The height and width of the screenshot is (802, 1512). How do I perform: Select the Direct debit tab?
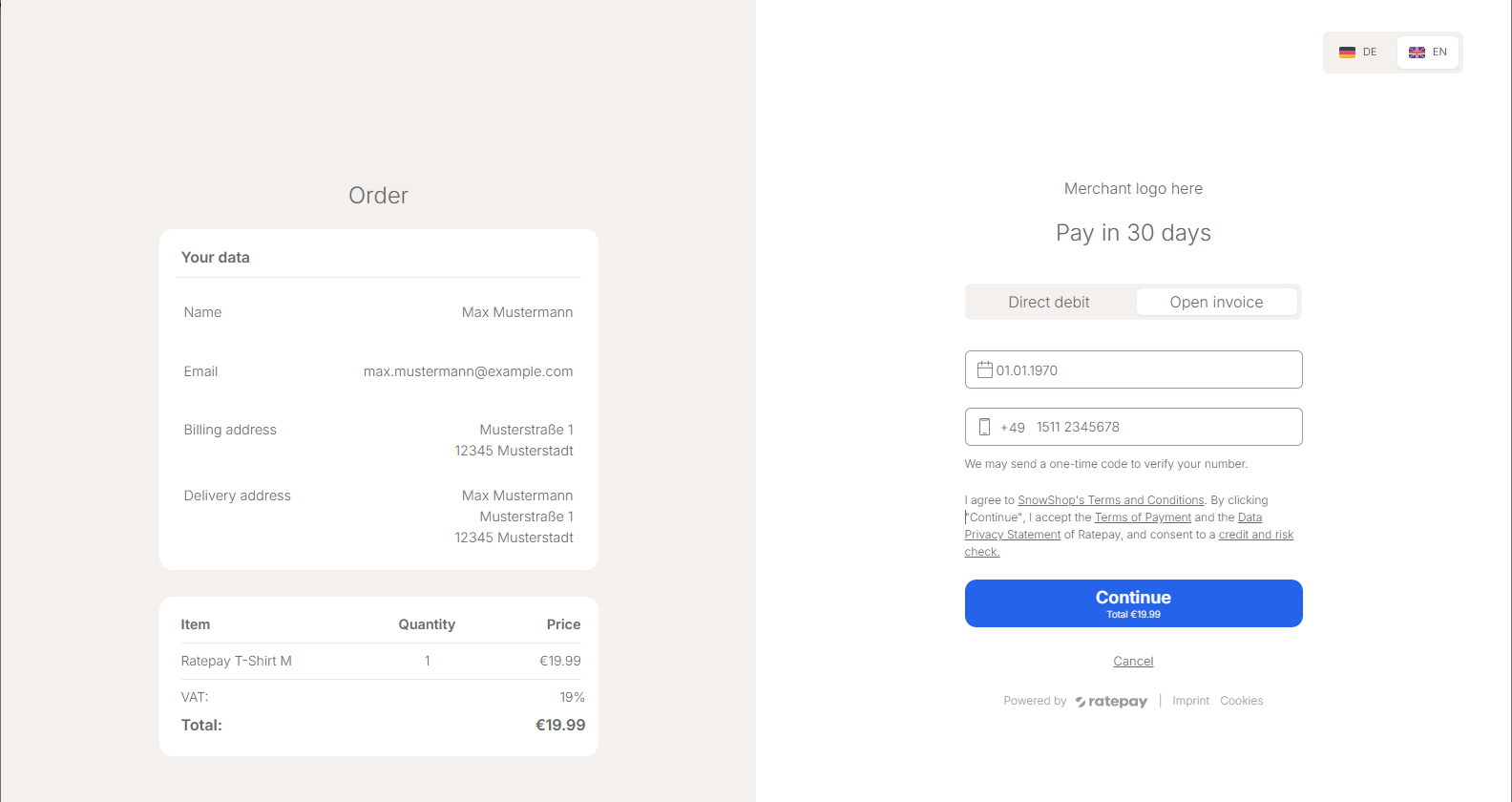point(1049,302)
